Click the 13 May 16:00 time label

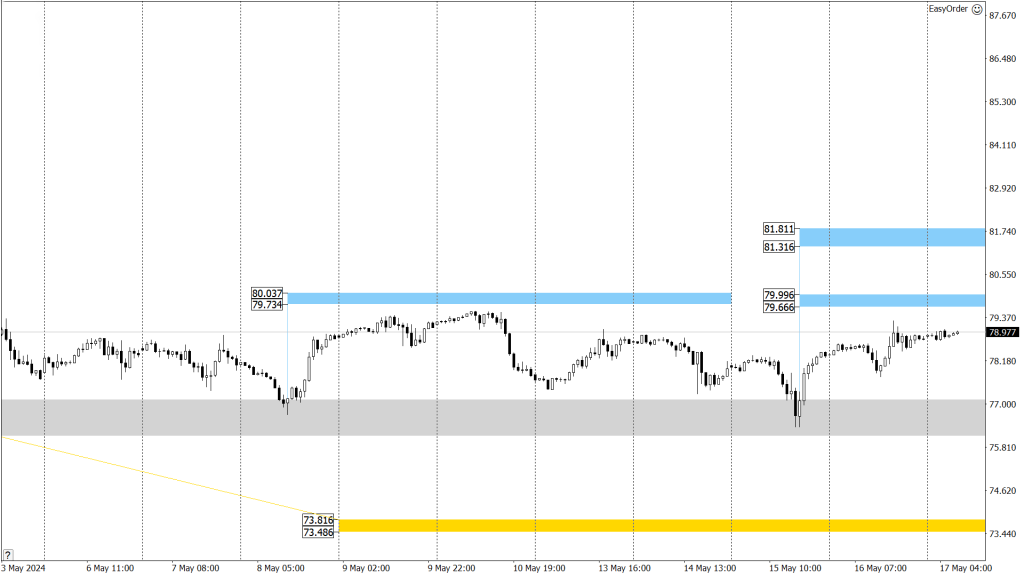pos(624,568)
